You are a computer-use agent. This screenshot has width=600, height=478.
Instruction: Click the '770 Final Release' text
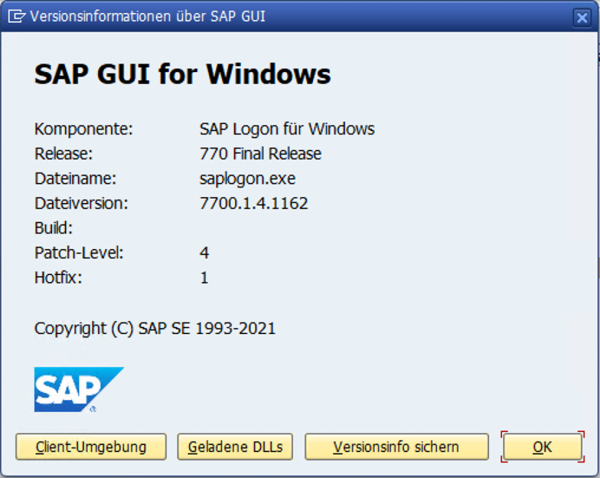[260, 154]
